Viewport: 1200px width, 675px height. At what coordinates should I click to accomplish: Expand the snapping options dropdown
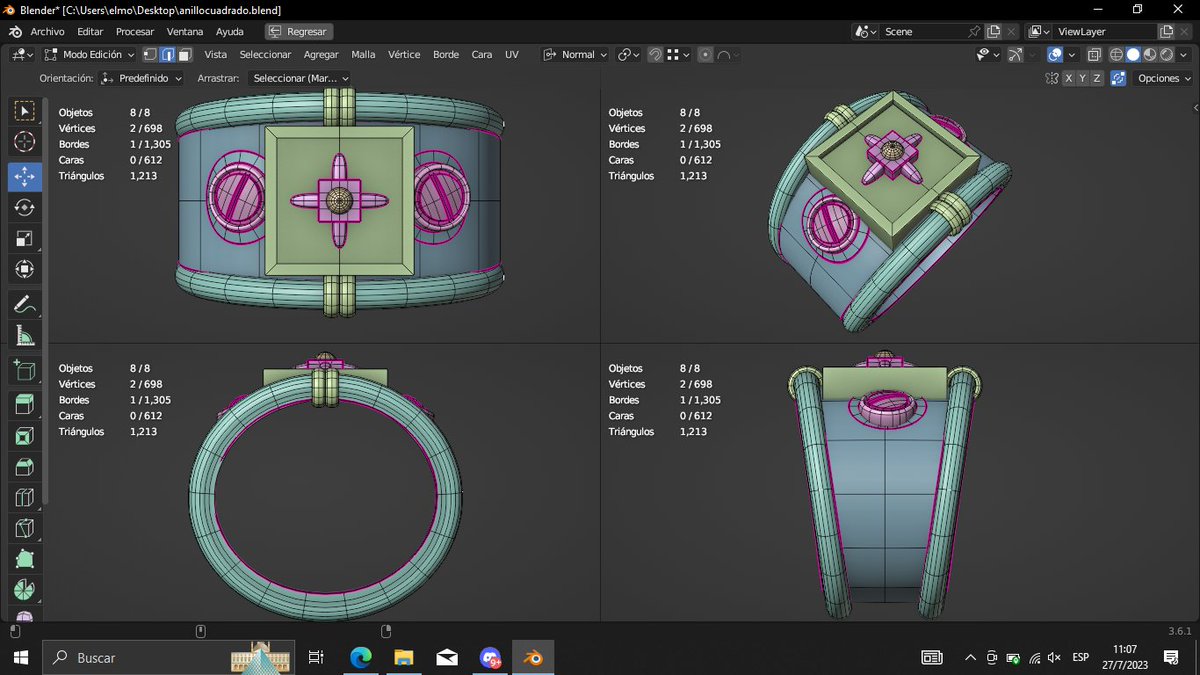678,55
